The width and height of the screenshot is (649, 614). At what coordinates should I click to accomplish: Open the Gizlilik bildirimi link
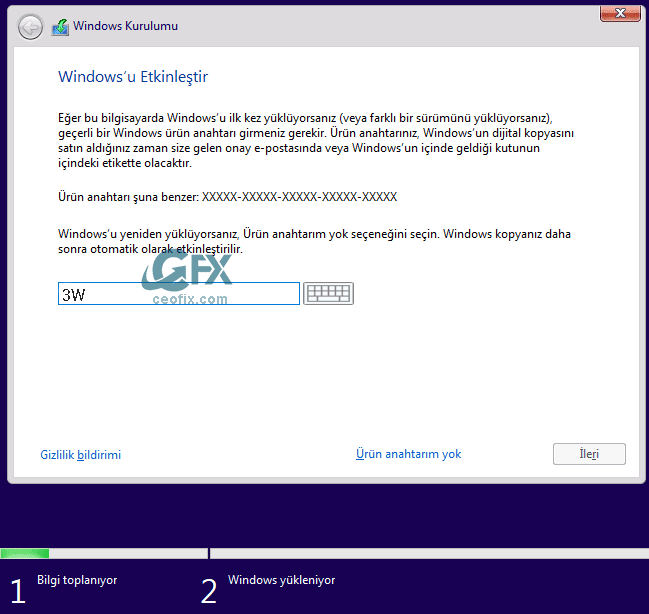[81, 455]
